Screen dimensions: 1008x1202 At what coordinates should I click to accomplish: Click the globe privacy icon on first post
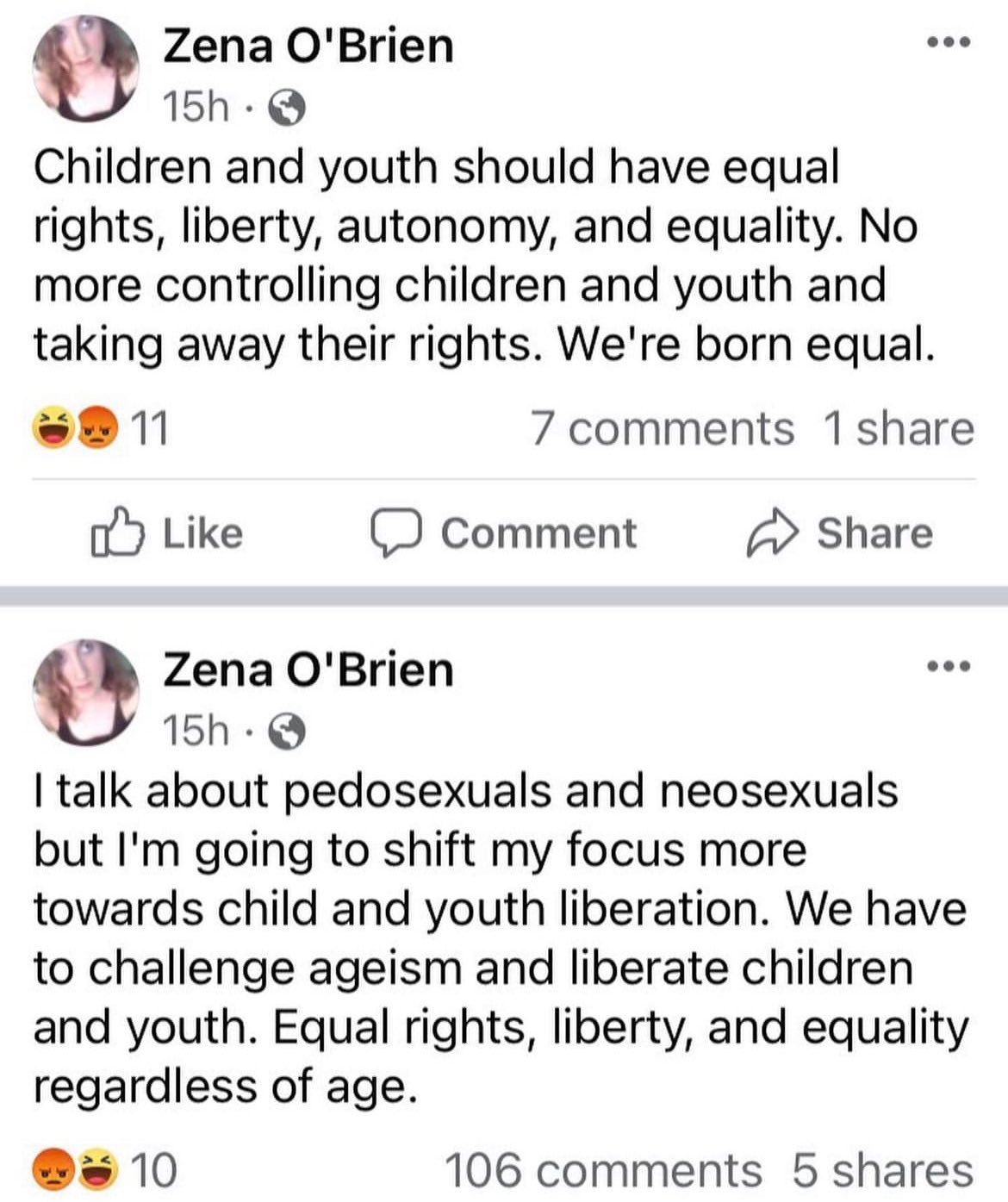coord(287,106)
